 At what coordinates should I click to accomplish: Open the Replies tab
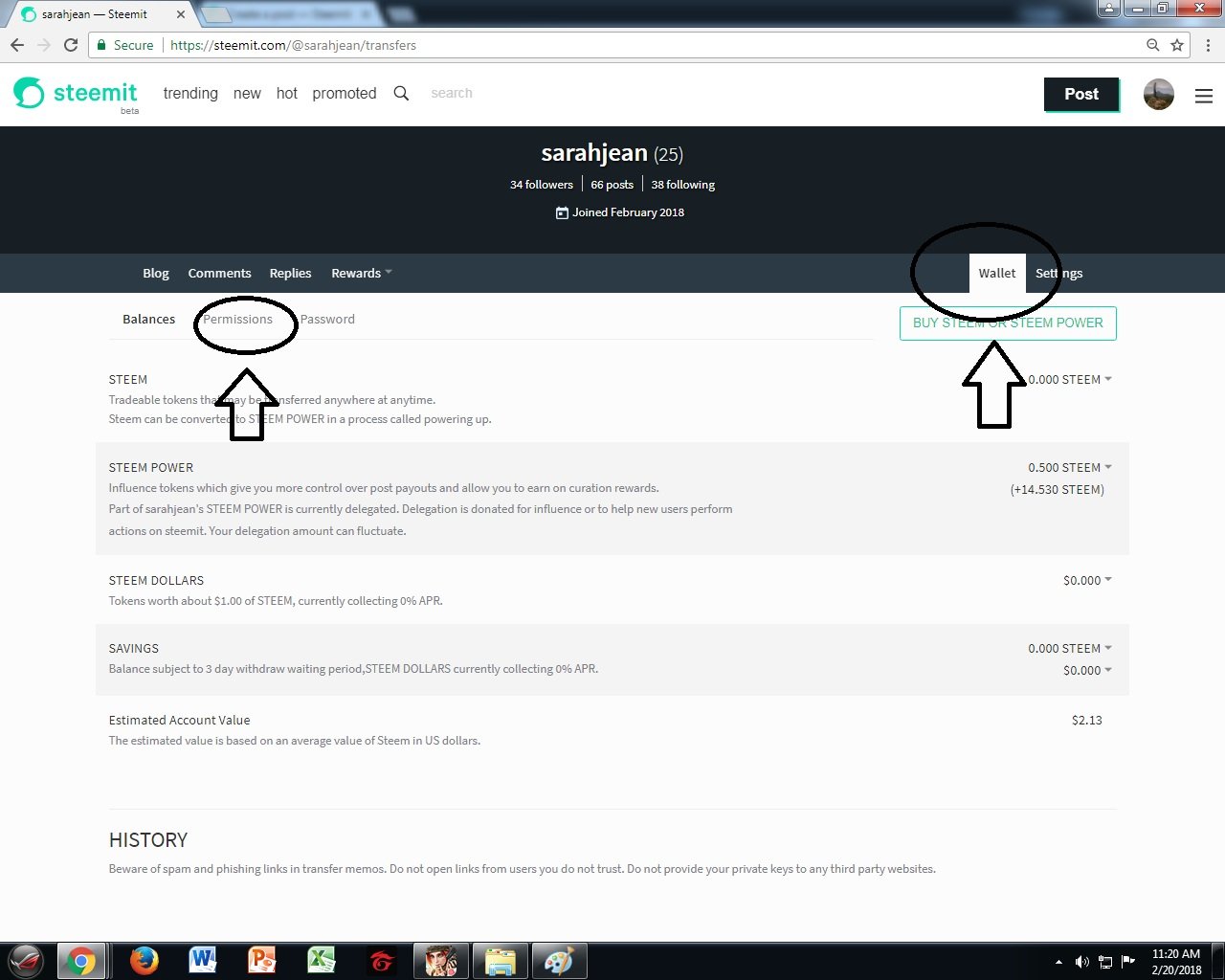pyautogui.click(x=290, y=273)
